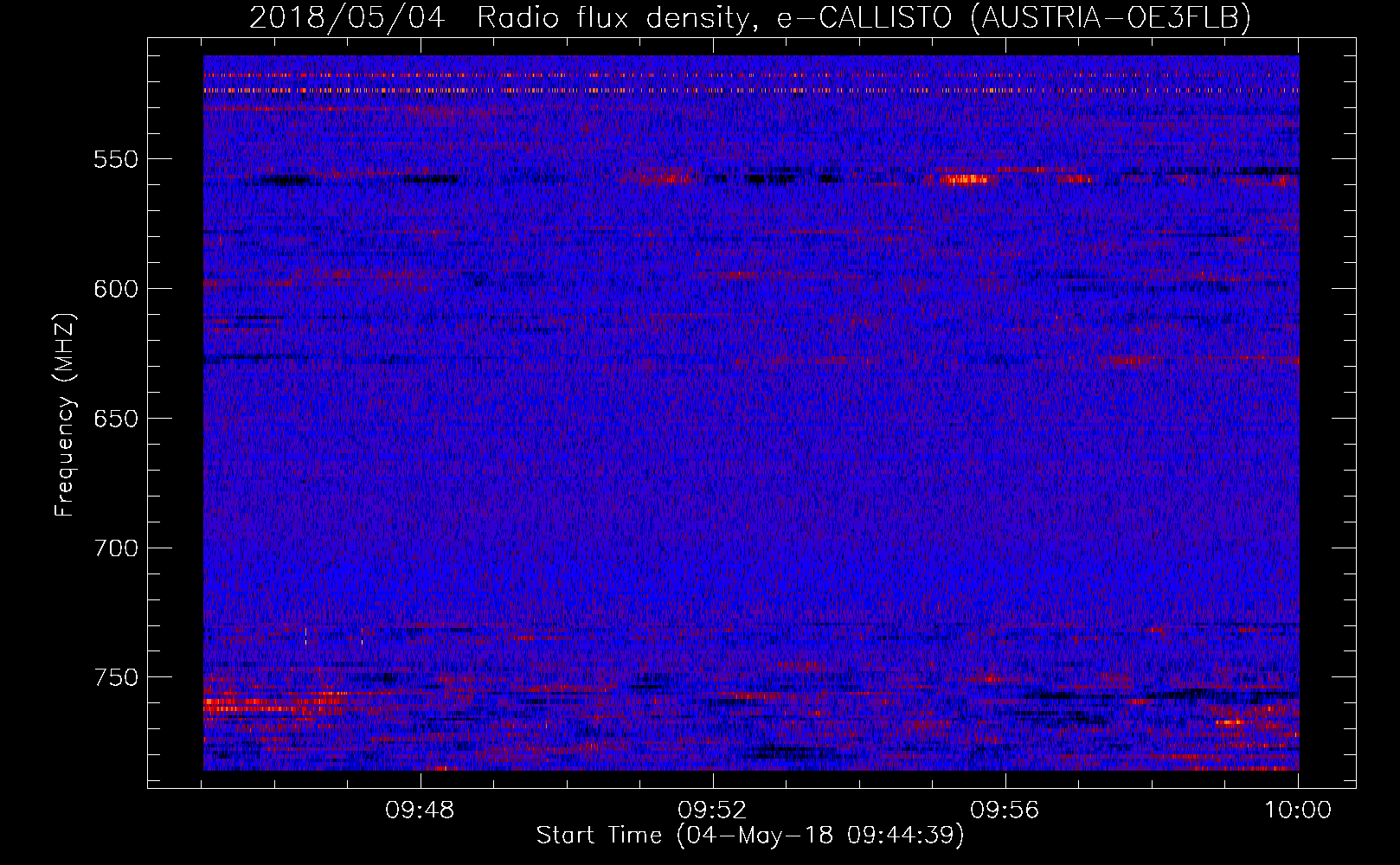The width and height of the screenshot is (1400, 865).
Task: Select the Frequency (MHZ) axis label
Action: click(x=65, y=415)
